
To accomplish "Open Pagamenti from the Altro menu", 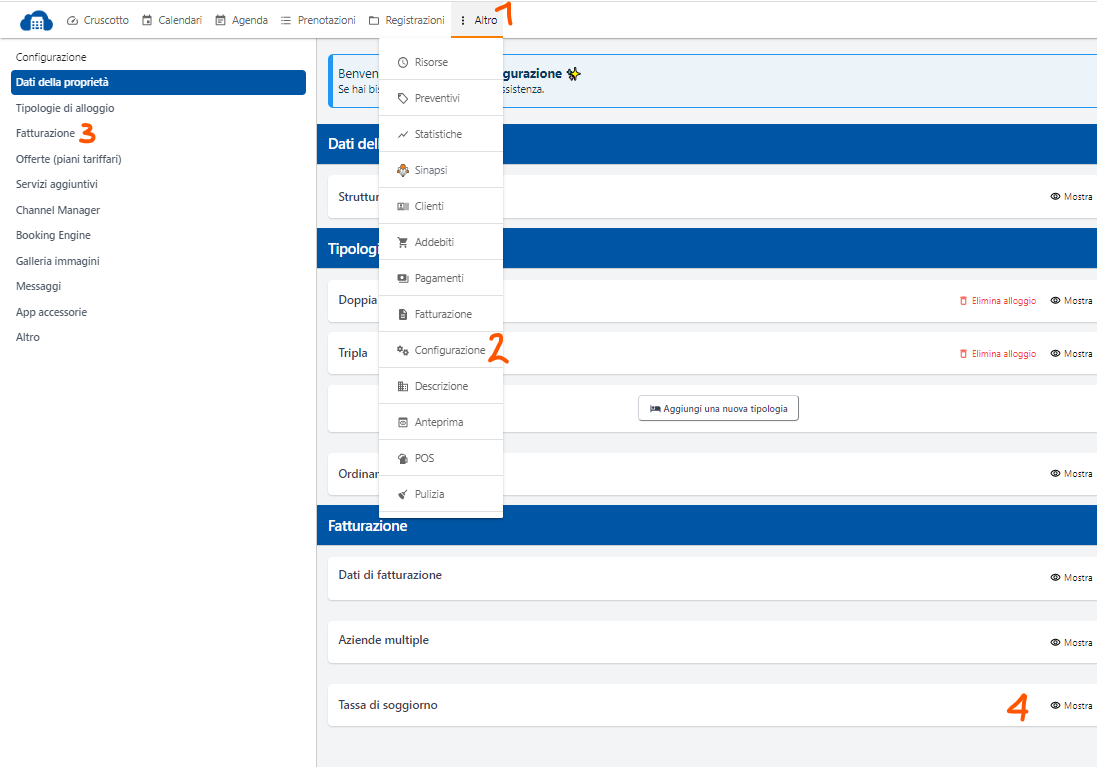I will (438, 278).
